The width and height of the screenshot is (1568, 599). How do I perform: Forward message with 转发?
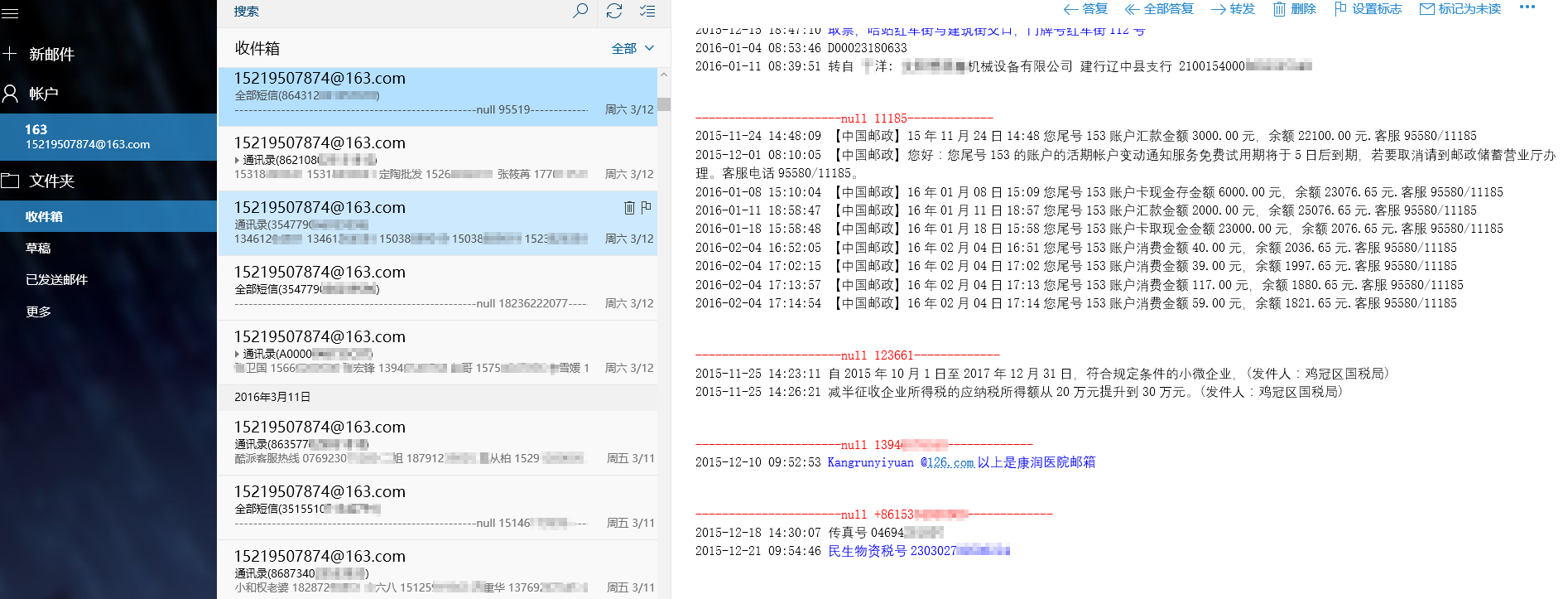coord(1233,9)
